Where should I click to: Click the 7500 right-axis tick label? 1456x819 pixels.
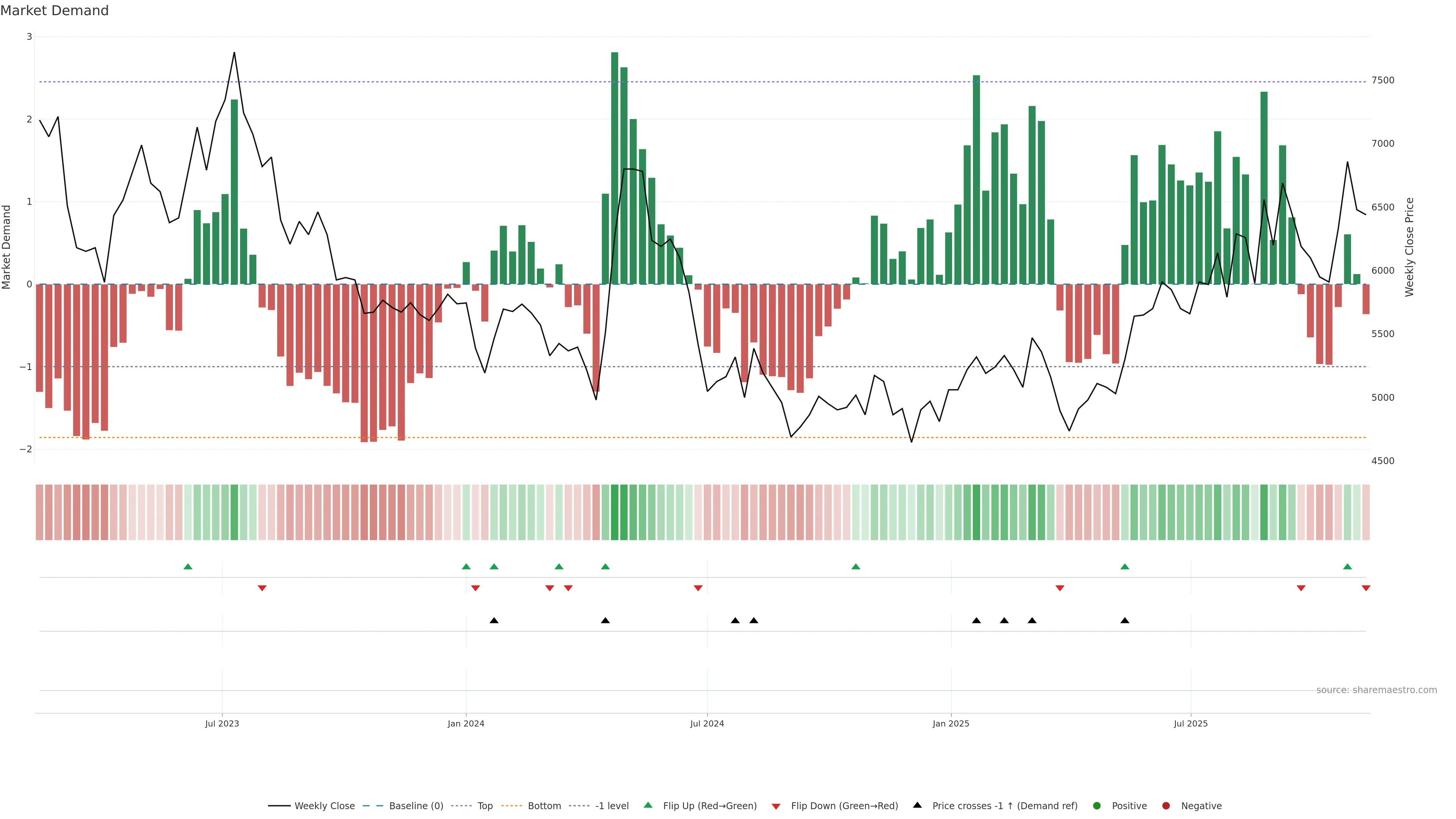[x=1383, y=80]
